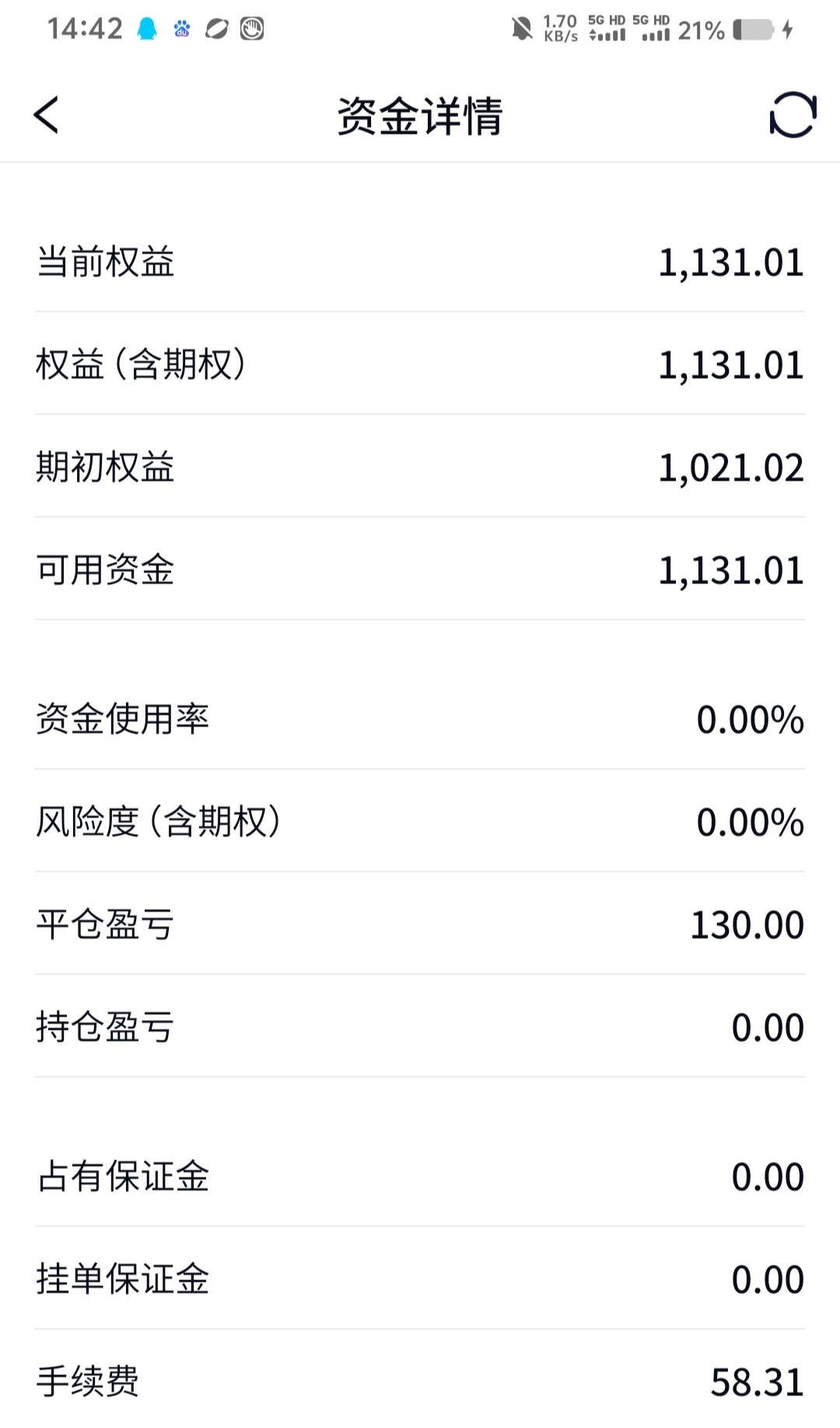Image resolution: width=840 pixels, height=1428 pixels.
Task: Select the 占有保证金 row
Action: [x=420, y=1176]
